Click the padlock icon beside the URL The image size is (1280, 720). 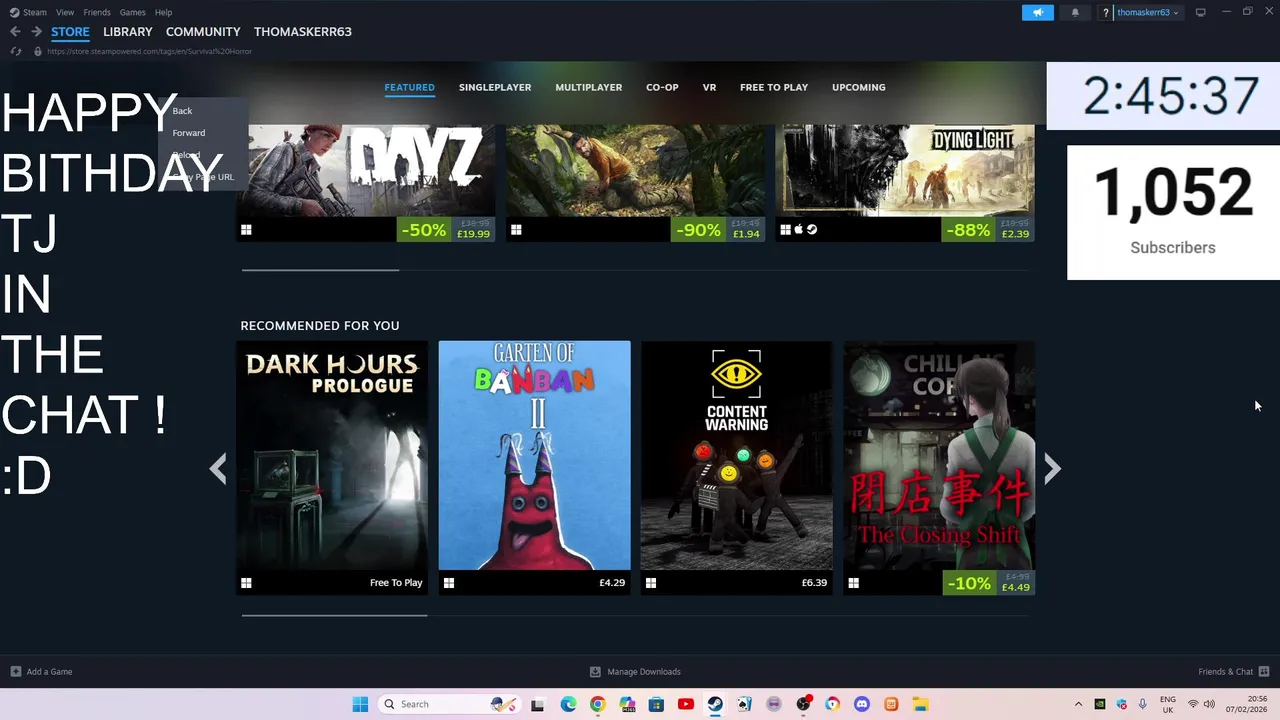[x=38, y=51]
